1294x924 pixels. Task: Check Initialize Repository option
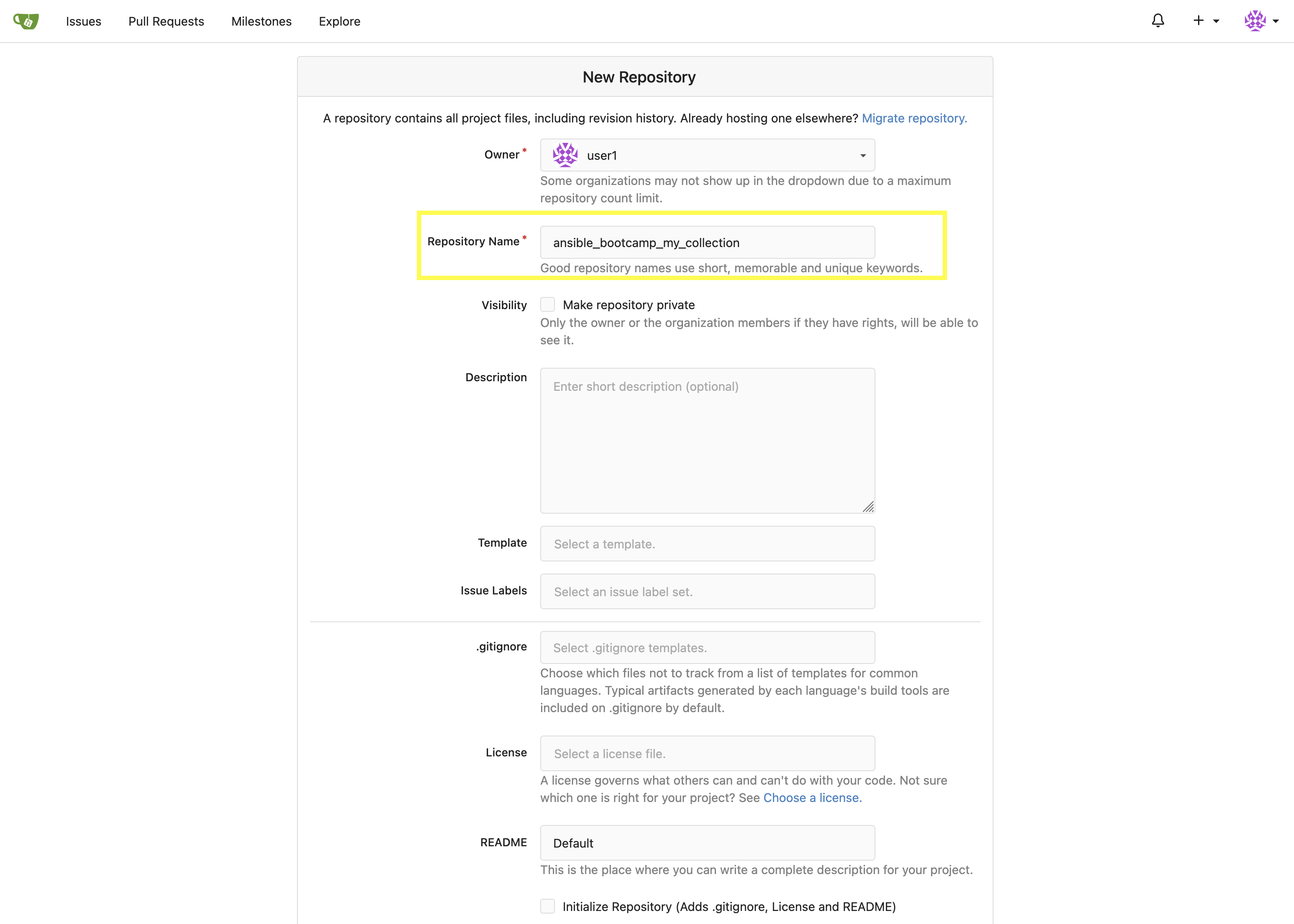coord(548,906)
